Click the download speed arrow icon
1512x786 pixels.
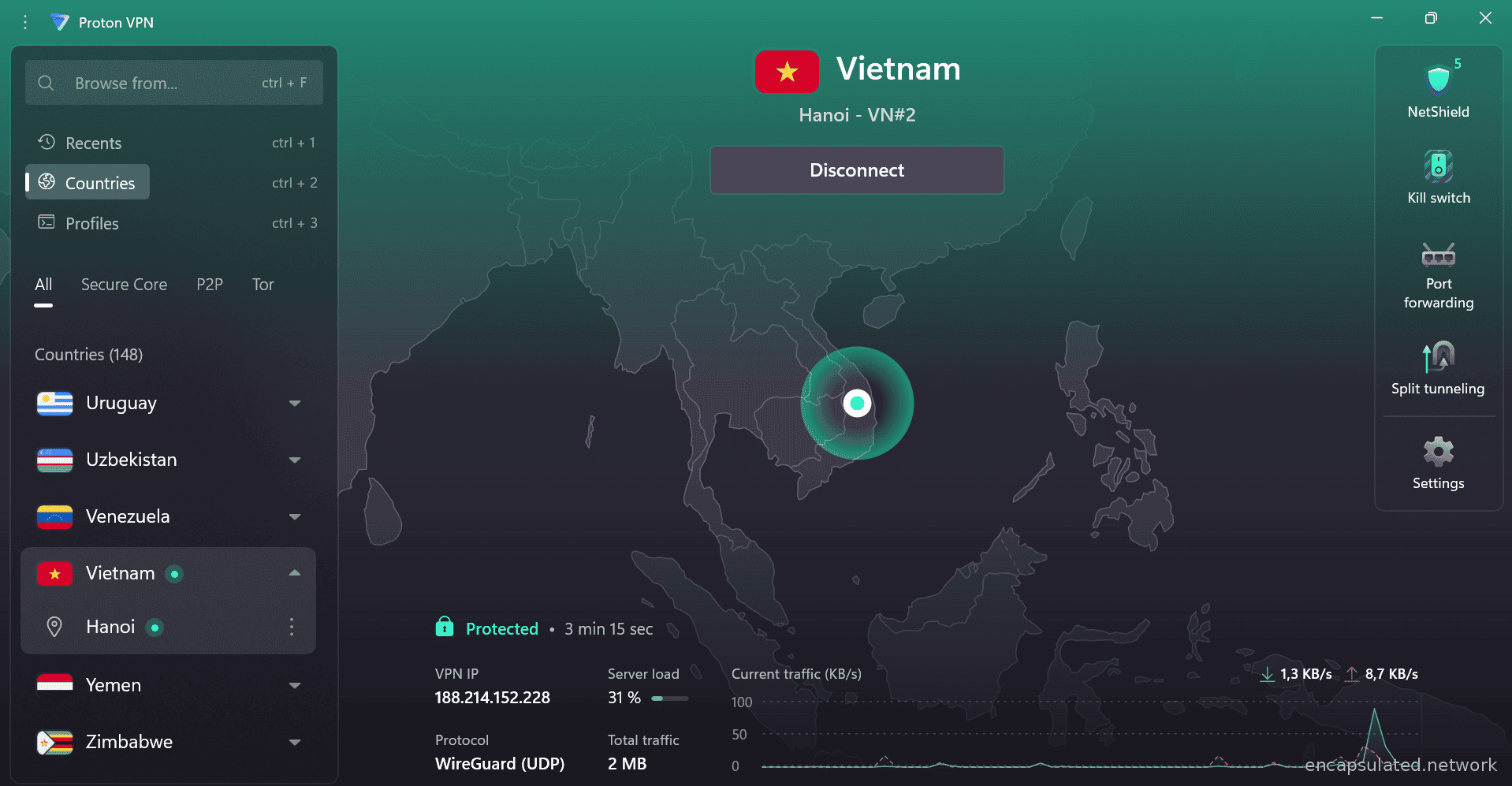(x=1267, y=674)
